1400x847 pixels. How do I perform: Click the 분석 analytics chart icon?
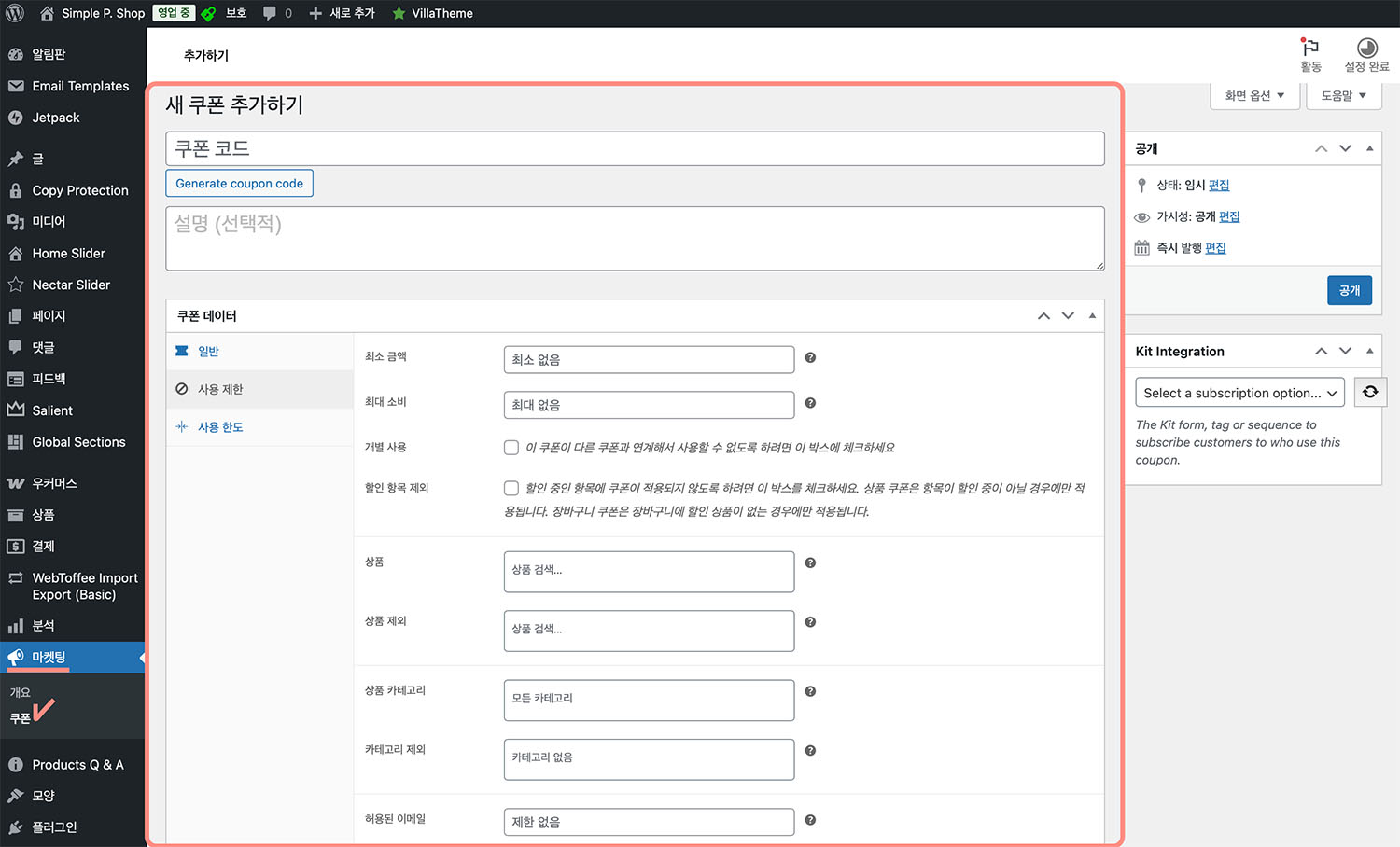click(x=15, y=626)
